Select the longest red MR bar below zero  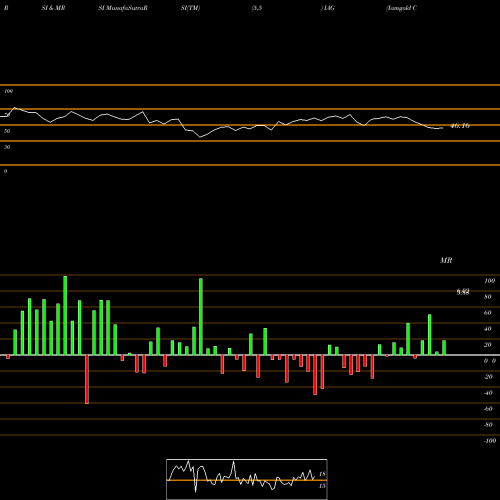point(87,379)
